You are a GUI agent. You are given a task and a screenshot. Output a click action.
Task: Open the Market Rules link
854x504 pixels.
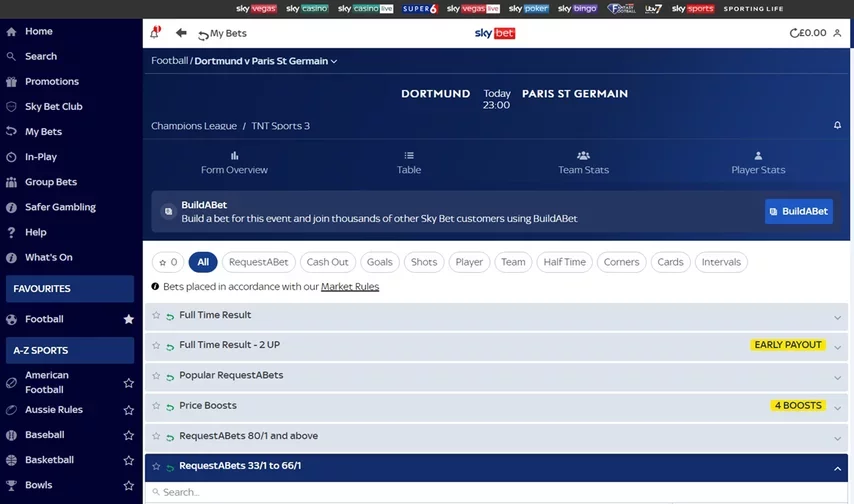pos(350,287)
